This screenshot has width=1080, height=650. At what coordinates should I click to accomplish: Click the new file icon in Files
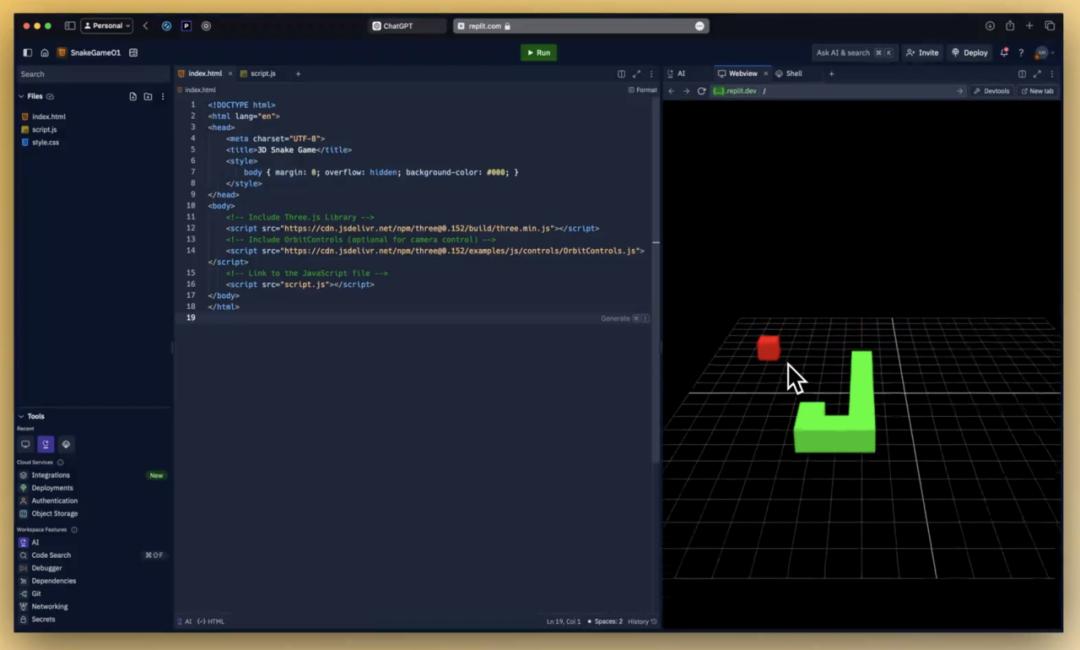pos(133,97)
